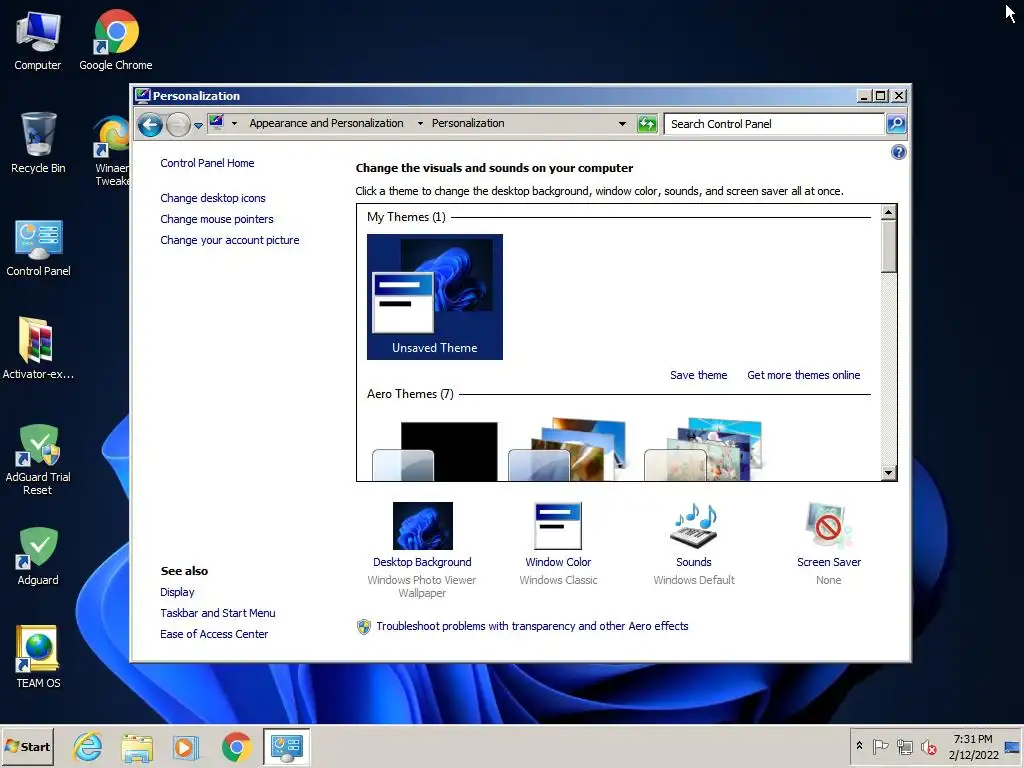Select the Control Panel desktop icon
Image resolution: width=1024 pixels, height=768 pixels.
tap(38, 248)
